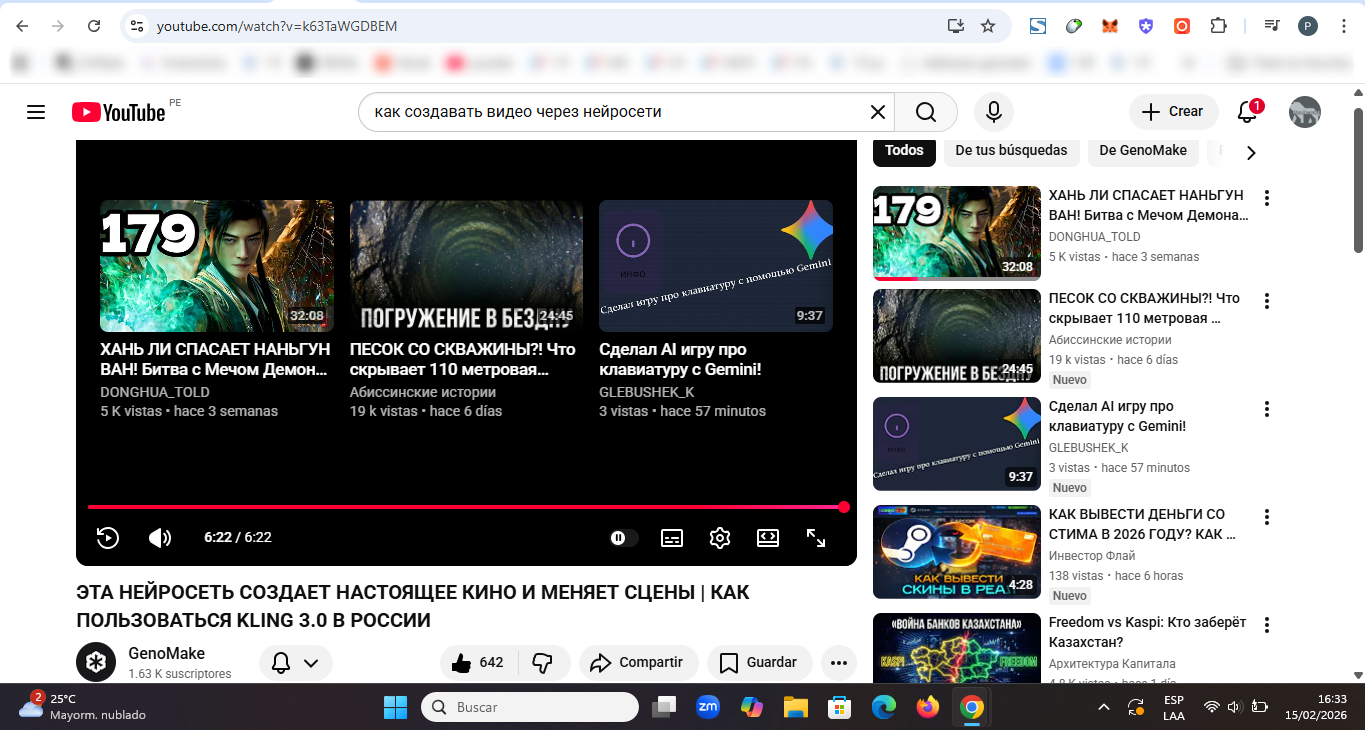Open options for ПЕСОК СО СКВАЖИНЫ video
The width and height of the screenshot is (1365, 730).
(x=1267, y=301)
